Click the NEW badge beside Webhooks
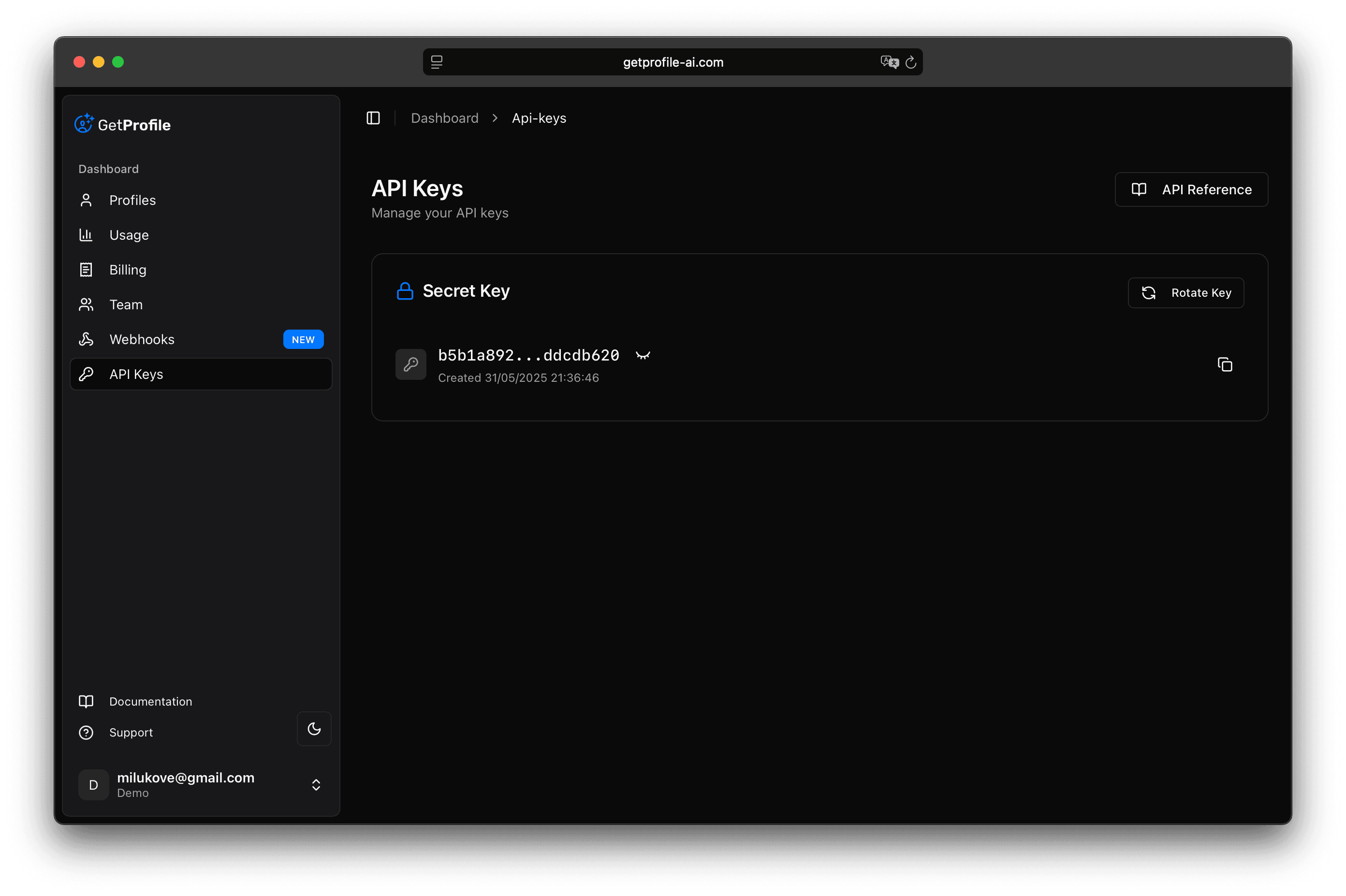This screenshot has width=1346, height=896. (x=303, y=339)
